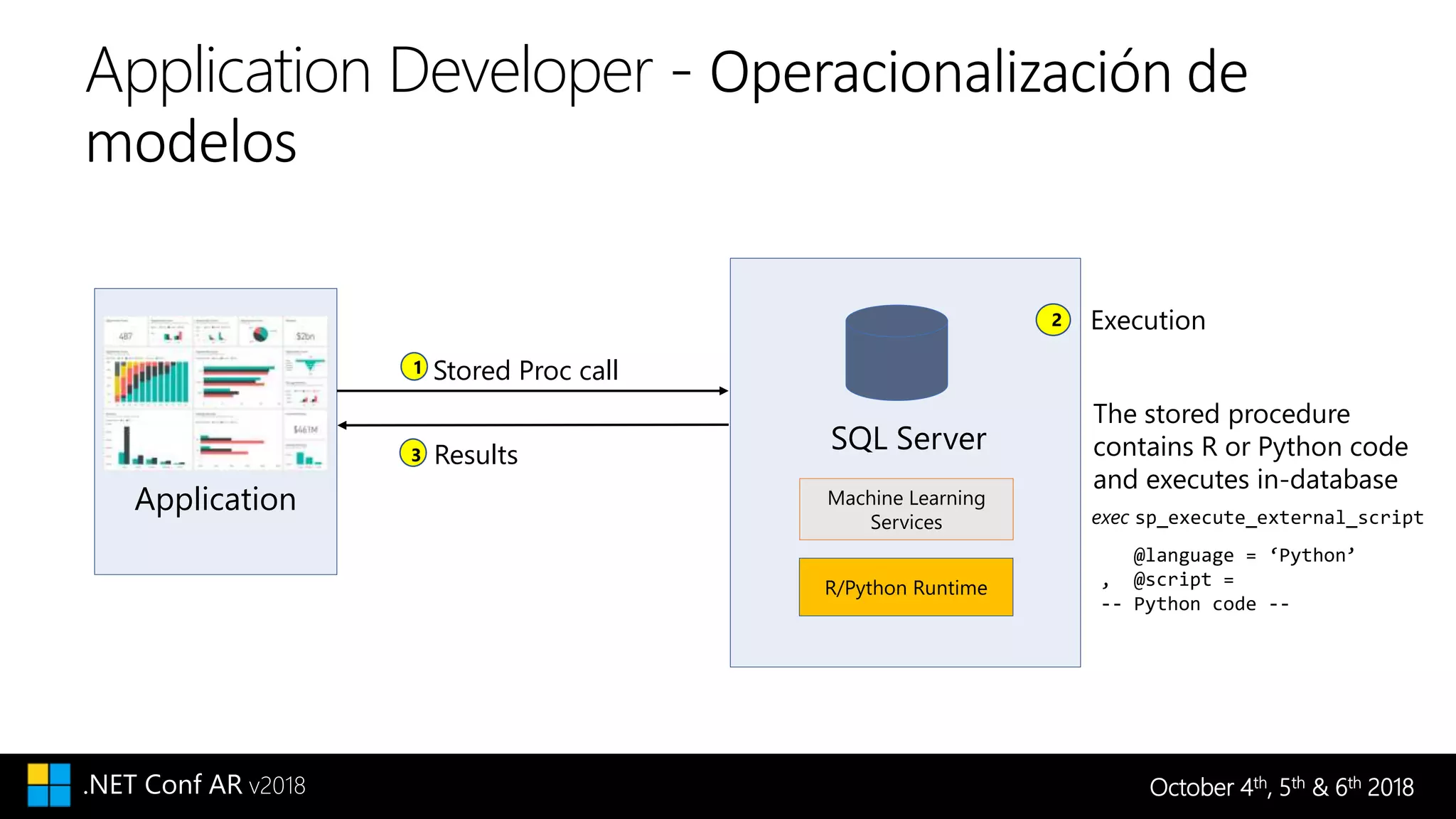Click the '.NET Conf AR v2018' footer text

tap(194, 785)
